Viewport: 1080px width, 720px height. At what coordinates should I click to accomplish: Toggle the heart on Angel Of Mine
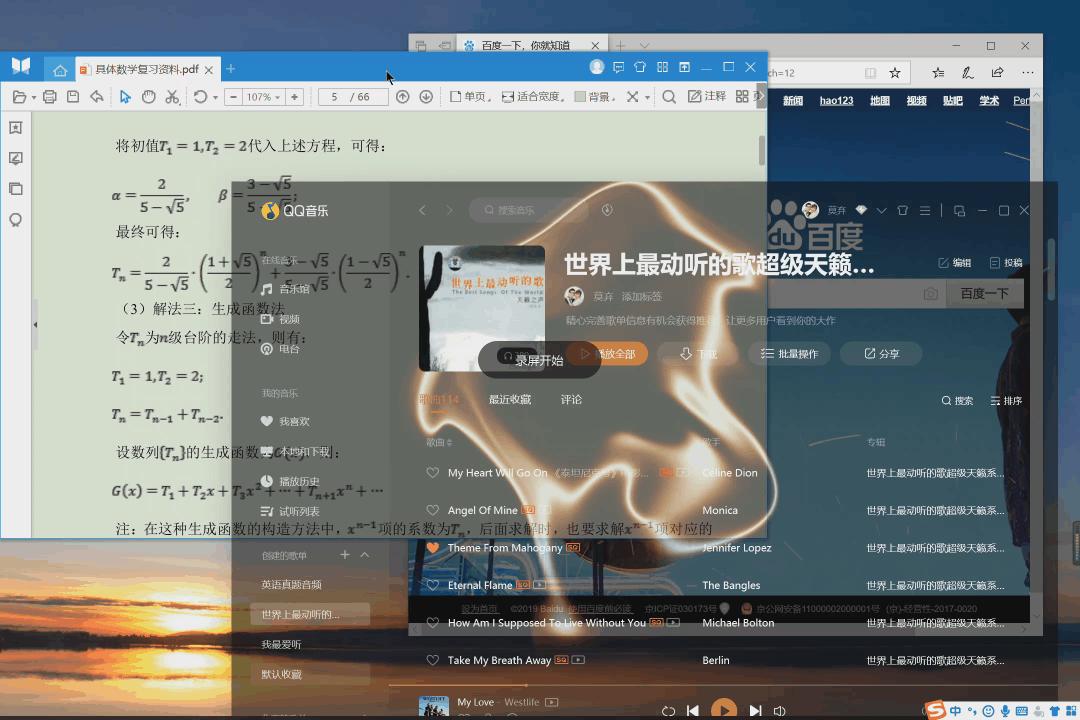pyautogui.click(x=432, y=510)
